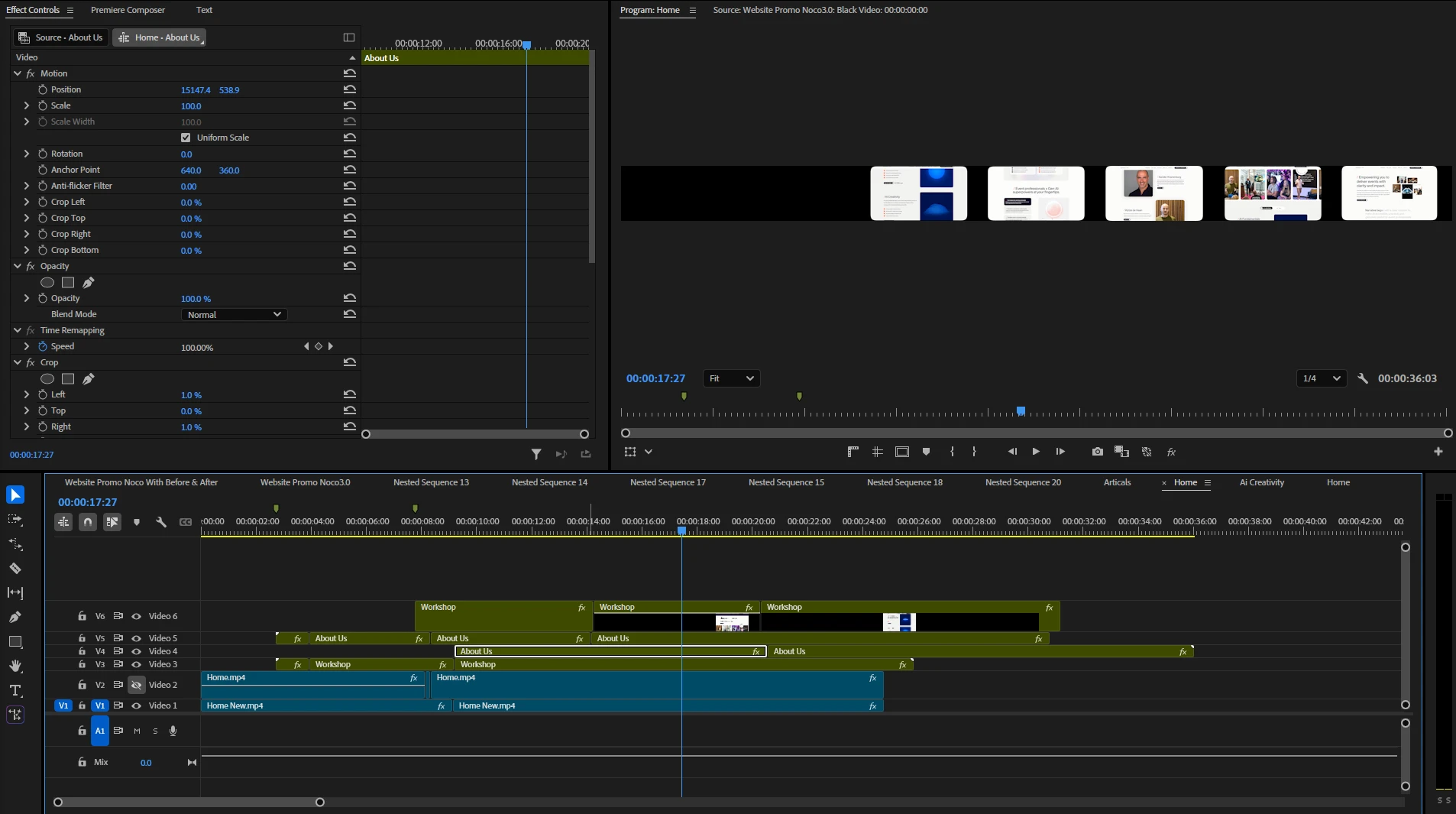
Task: Click the Export Frame camera icon
Action: point(1098,452)
